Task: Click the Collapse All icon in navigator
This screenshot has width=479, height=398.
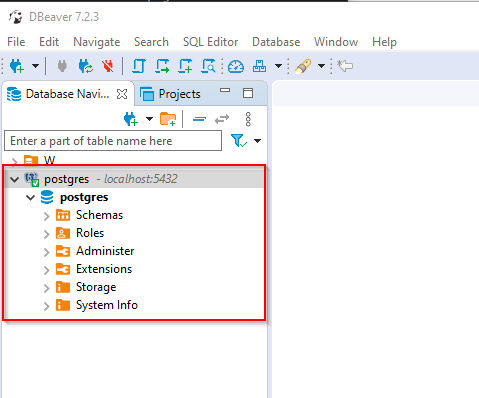Action: (x=199, y=119)
